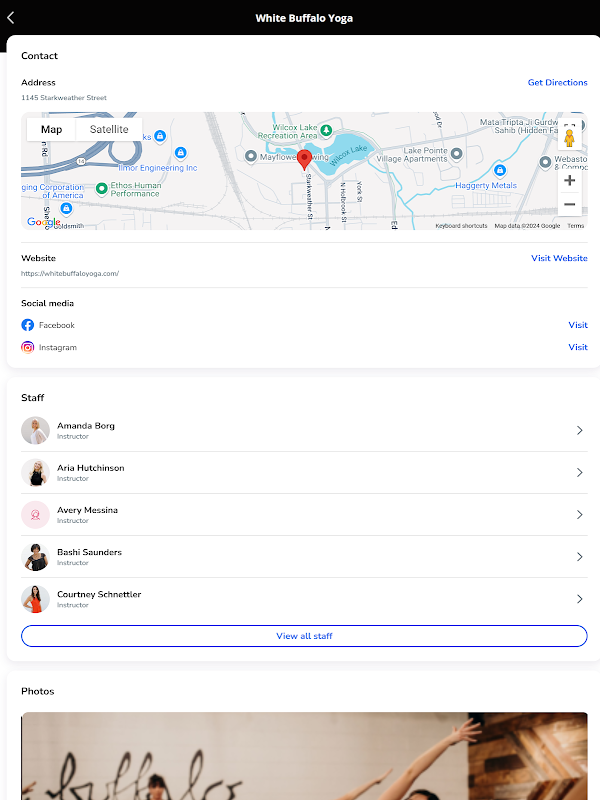Click Courtney Schnettler's profile photo
Image resolution: width=600 pixels, height=800 pixels.
pos(35,598)
